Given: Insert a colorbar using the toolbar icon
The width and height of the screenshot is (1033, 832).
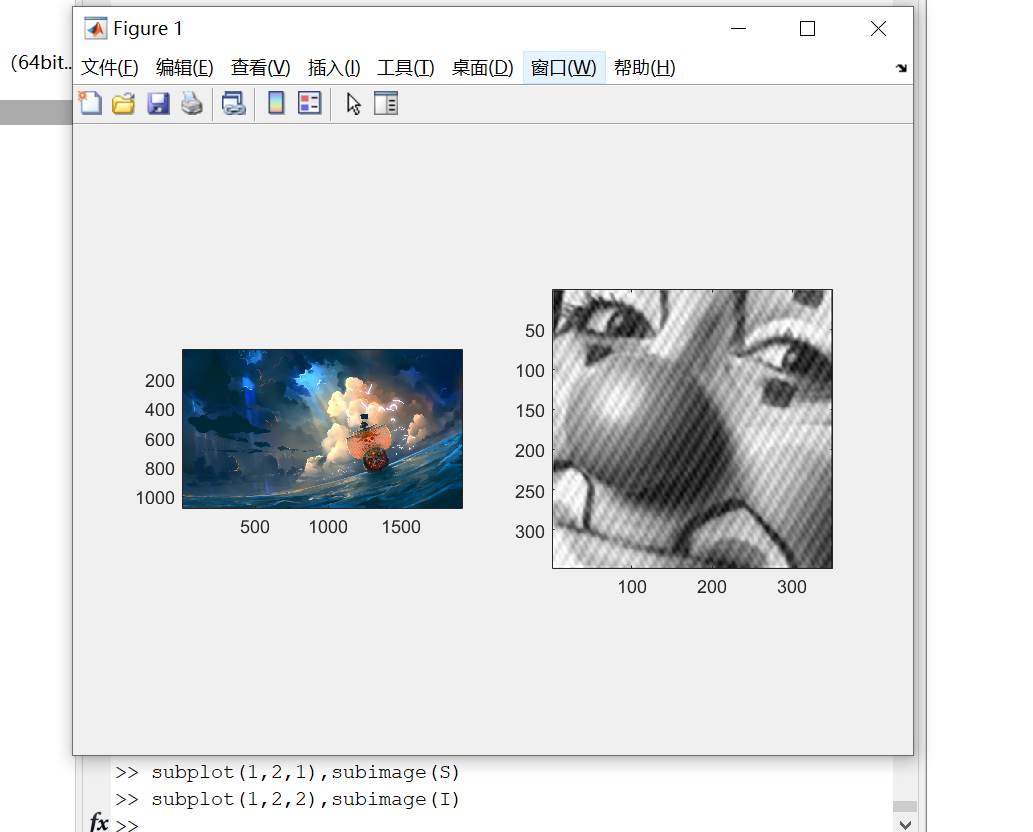Looking at the screenshot, I should click(x=276, y=103).
